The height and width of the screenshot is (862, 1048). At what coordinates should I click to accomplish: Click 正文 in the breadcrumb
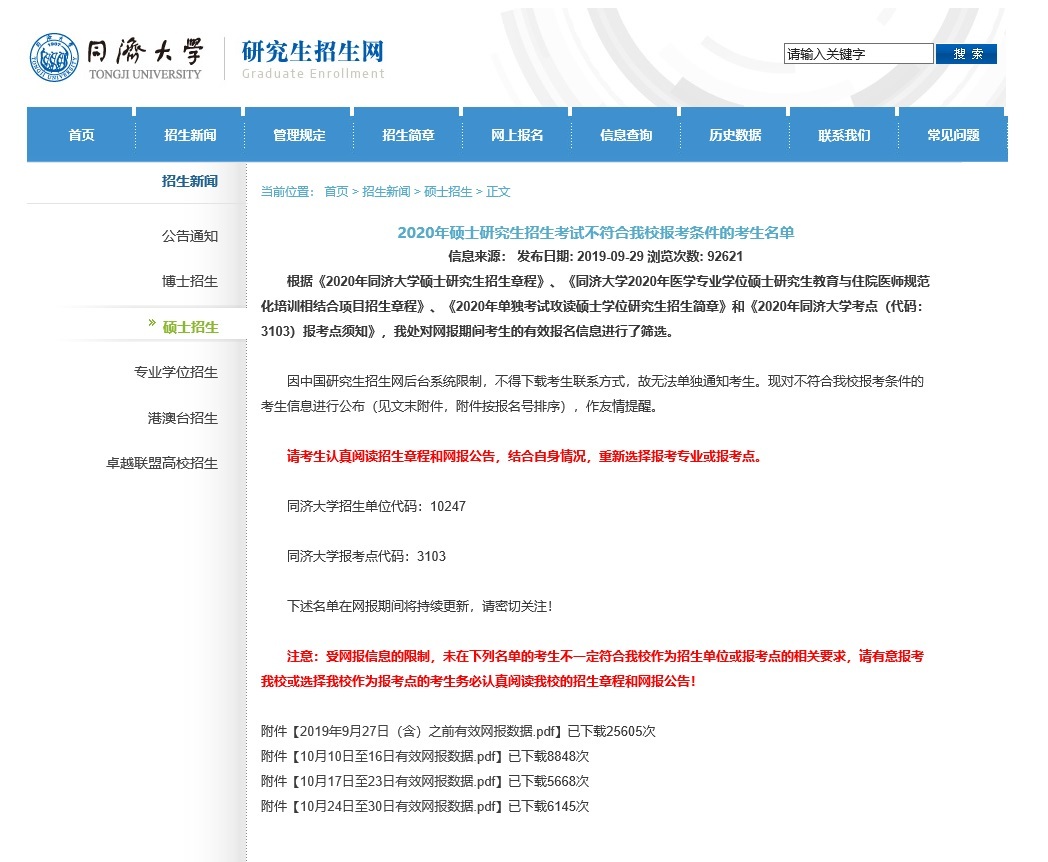[x=498, y=192]
